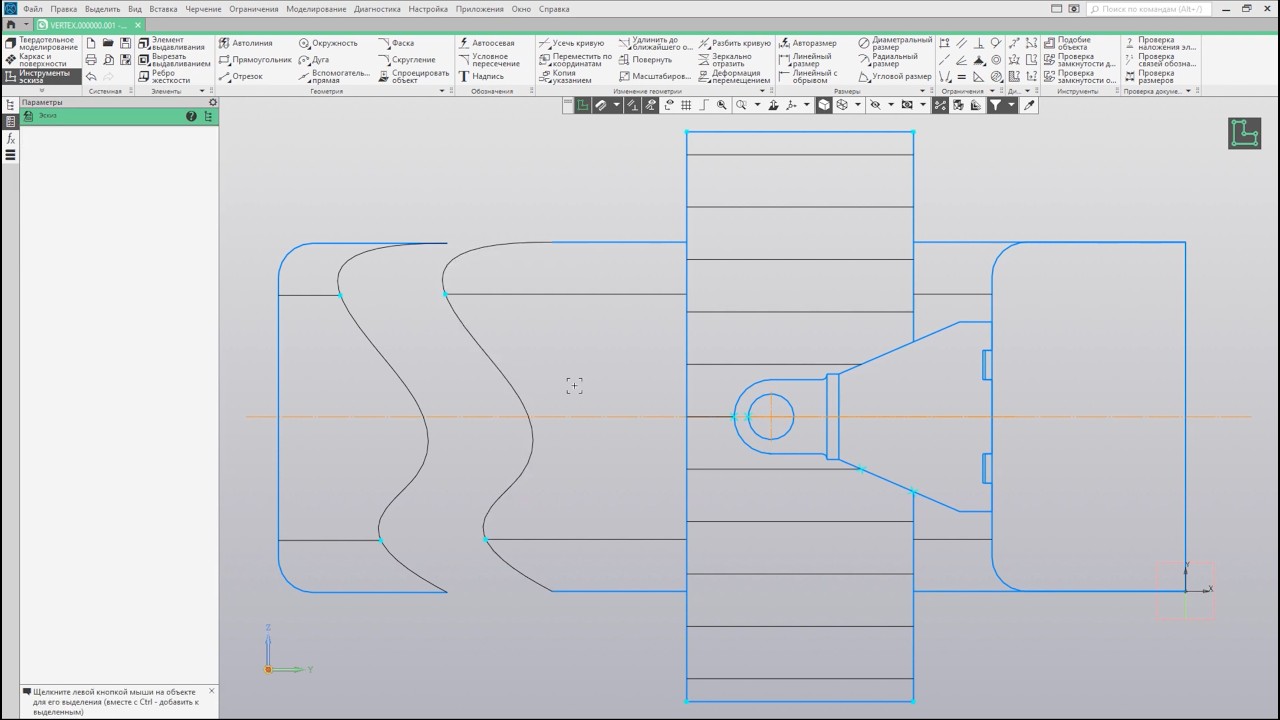
Task: Choose Усечь кривую trim tool
Action: 571,43
